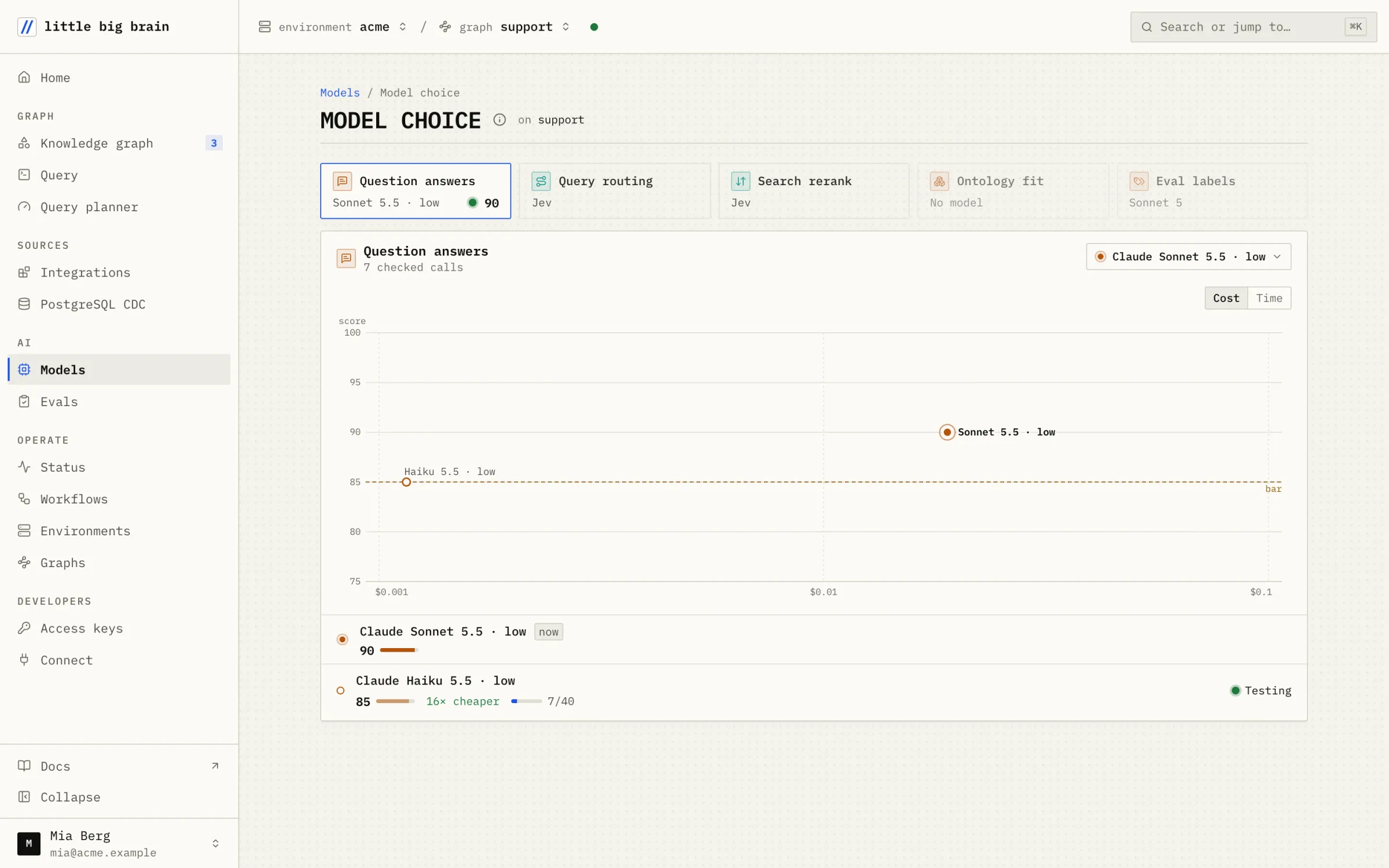Screen dimensions: 1389x868
Task: Click the Haiku 5.5 low chart point
Action: [x=406, y=482]
